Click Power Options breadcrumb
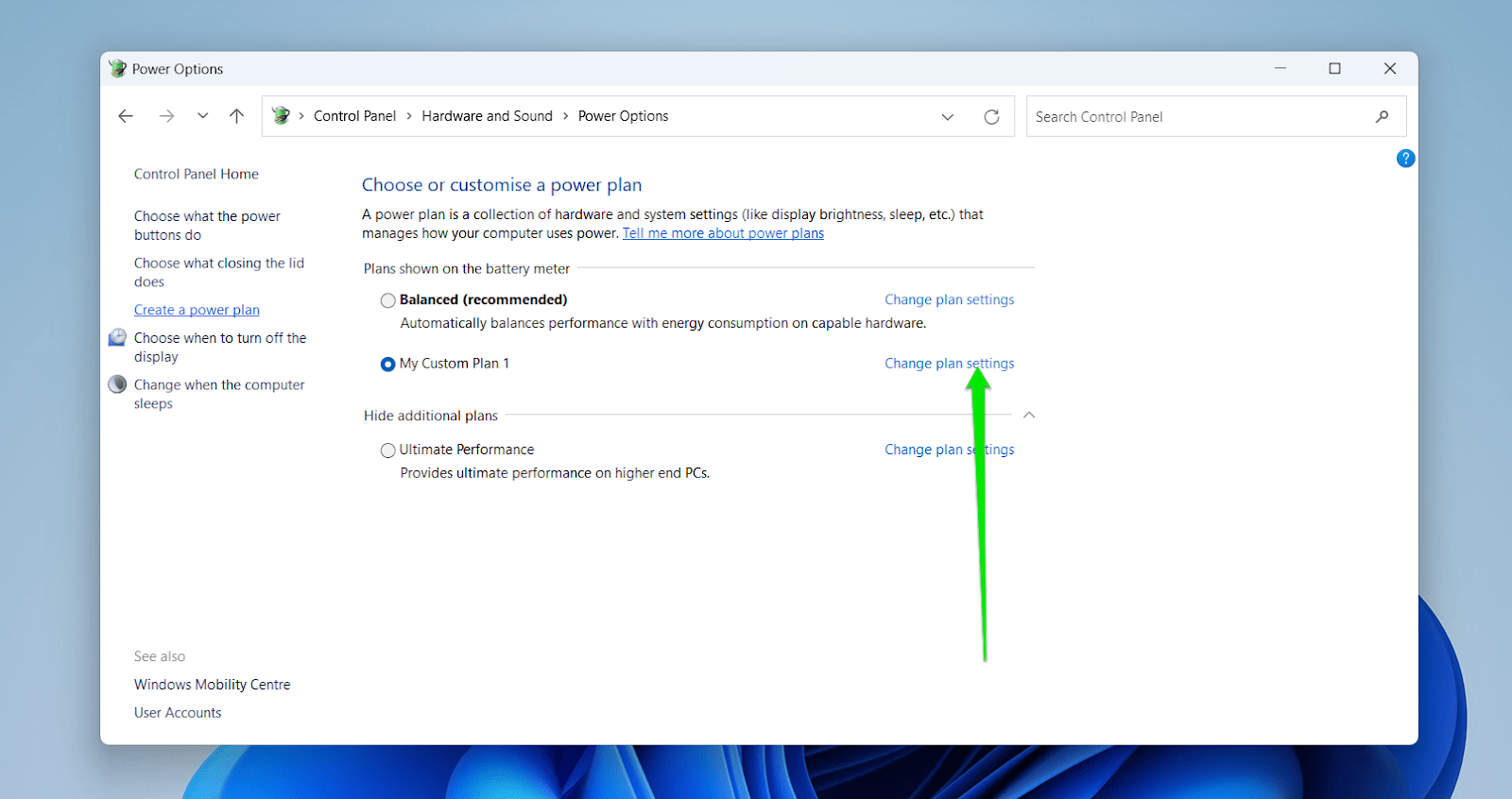1512x799 pixels. click(623, 116)
